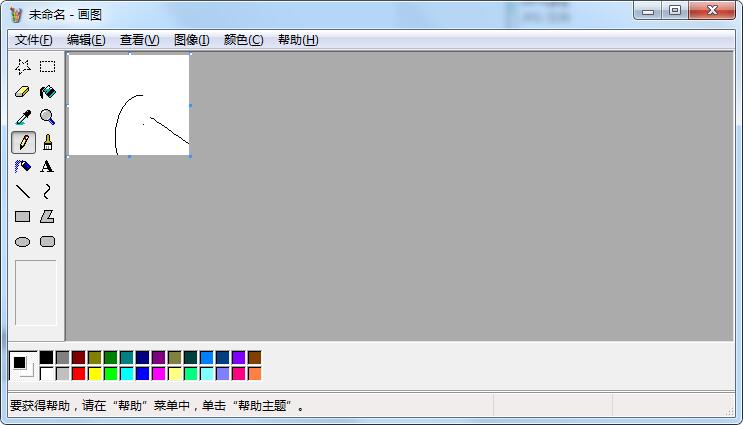Click the window title 未命名 - 画图

(x=65, y=15)
